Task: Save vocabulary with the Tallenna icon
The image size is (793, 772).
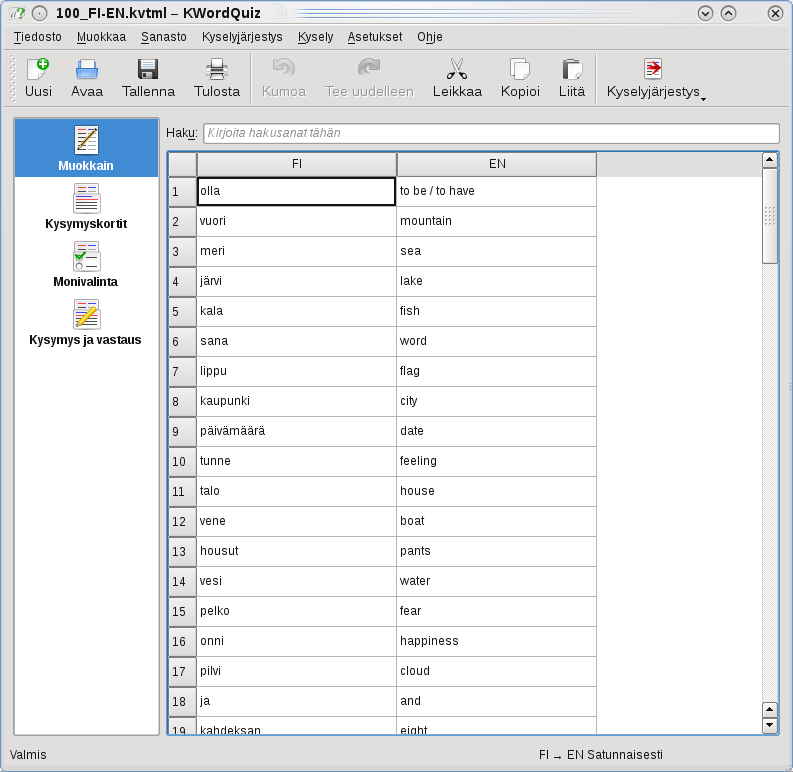Action: click(148, 69)
